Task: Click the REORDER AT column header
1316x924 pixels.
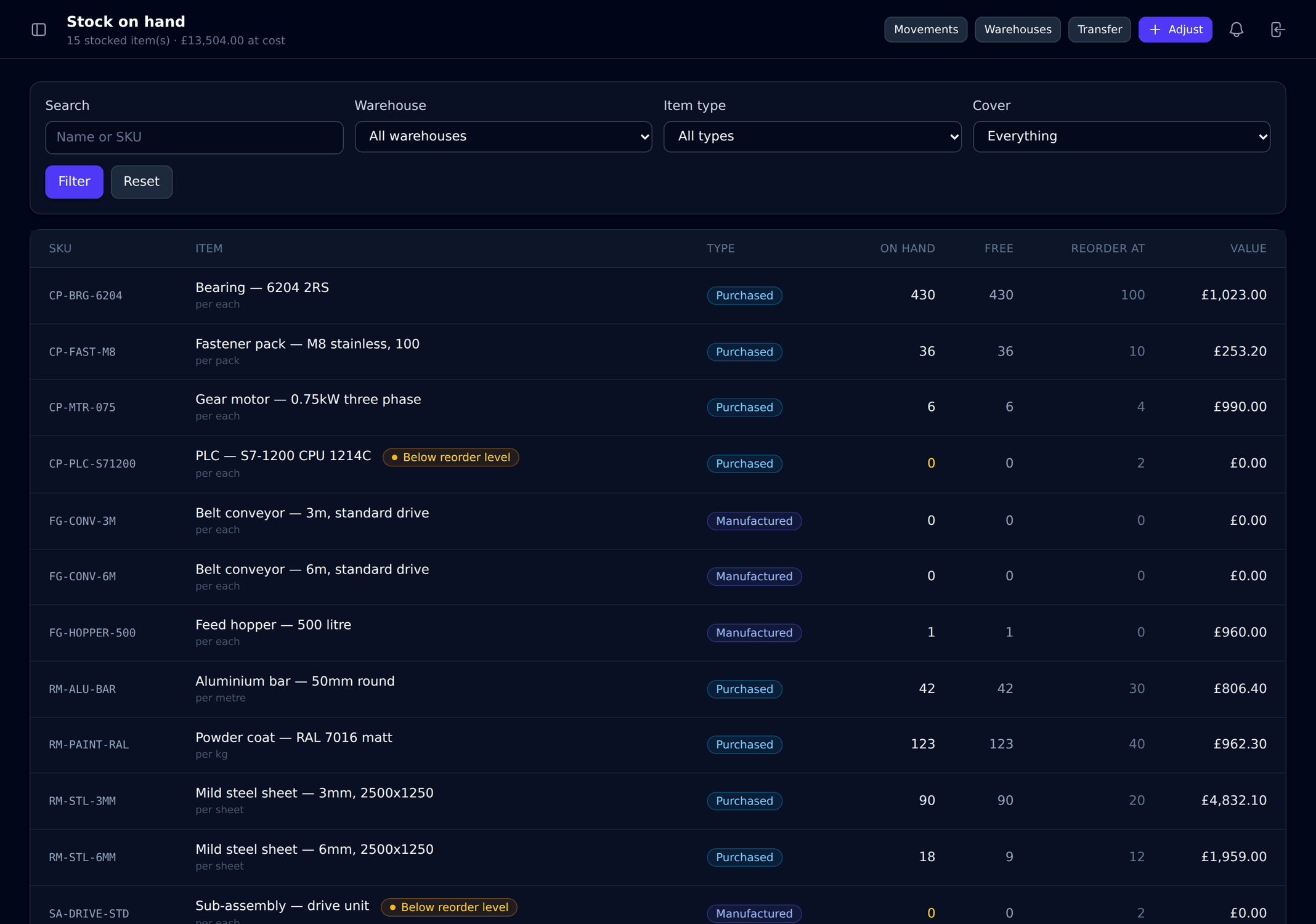Action: coord(1108,249)
